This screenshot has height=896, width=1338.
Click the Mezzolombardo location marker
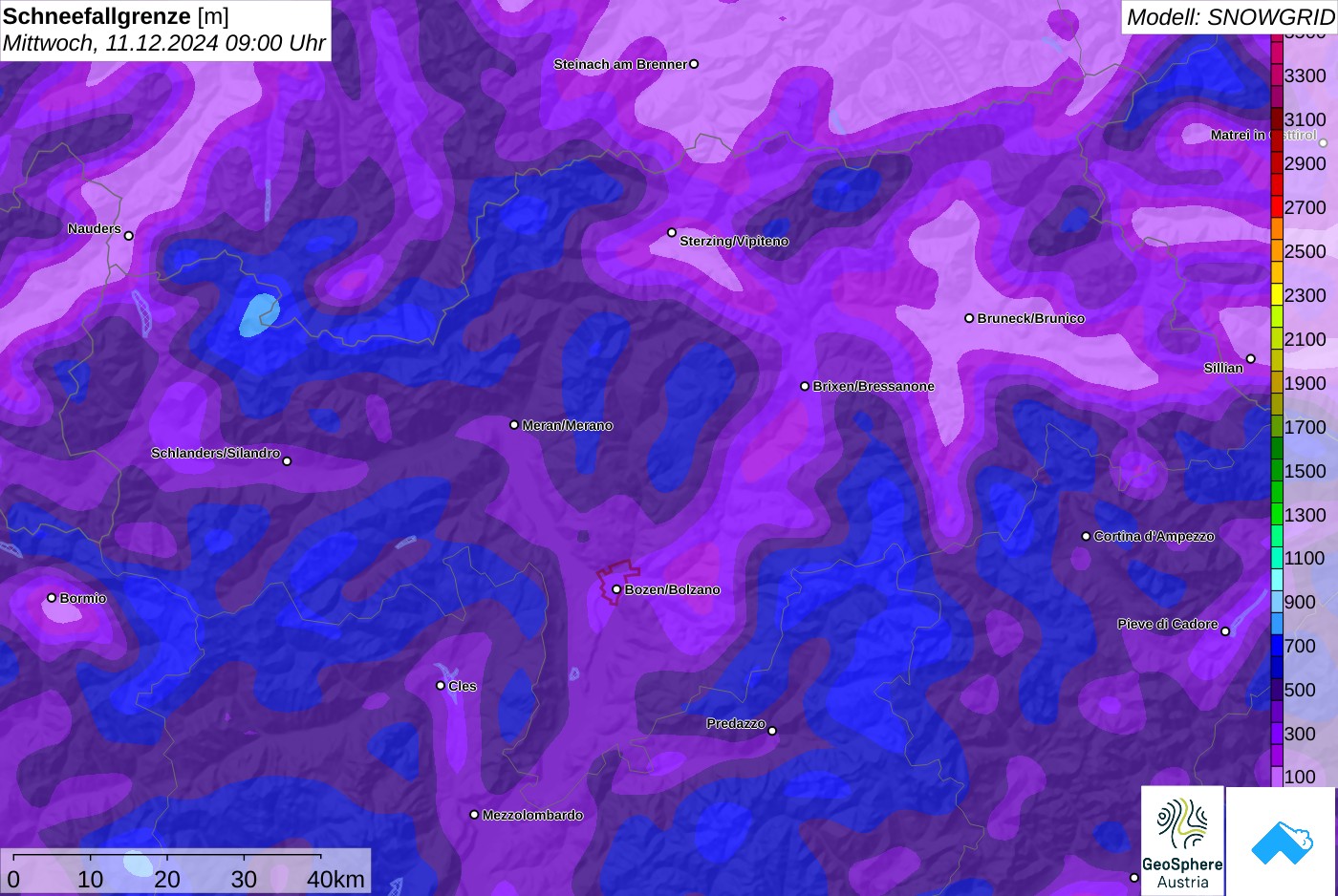pos(474,815)
